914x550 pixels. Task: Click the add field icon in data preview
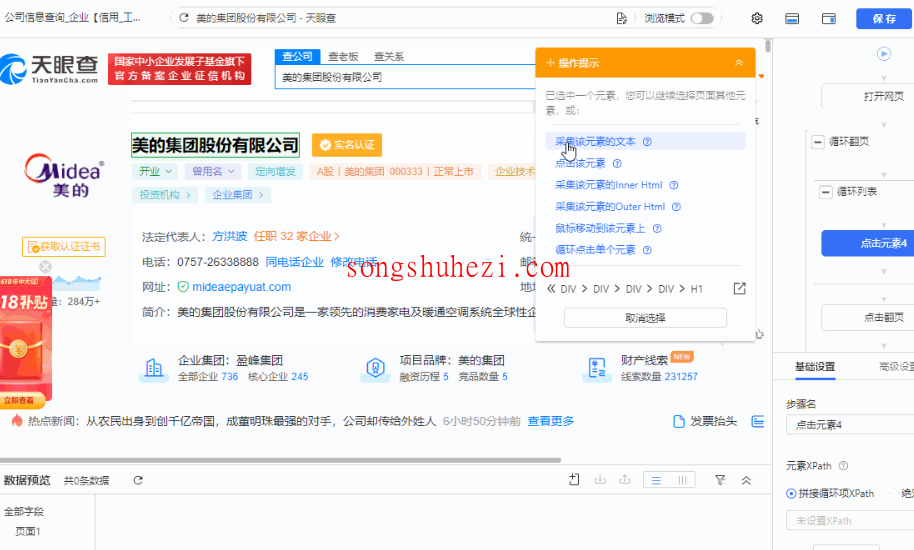pyautogui.click(x=574, y=480)
